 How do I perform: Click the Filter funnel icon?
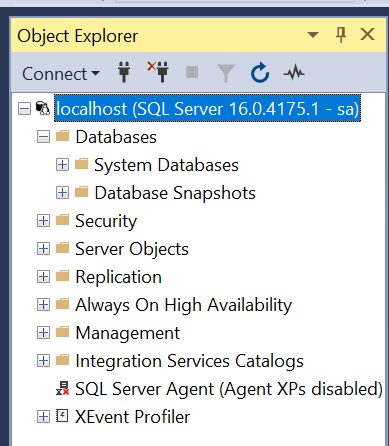click(226, 73)
